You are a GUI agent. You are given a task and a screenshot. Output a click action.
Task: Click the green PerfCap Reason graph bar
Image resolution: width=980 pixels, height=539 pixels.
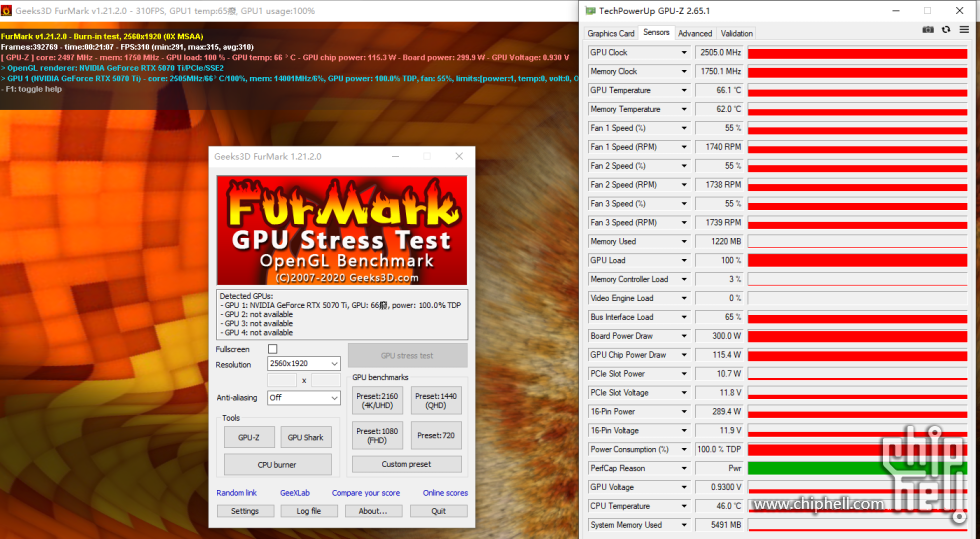point(858,468)
